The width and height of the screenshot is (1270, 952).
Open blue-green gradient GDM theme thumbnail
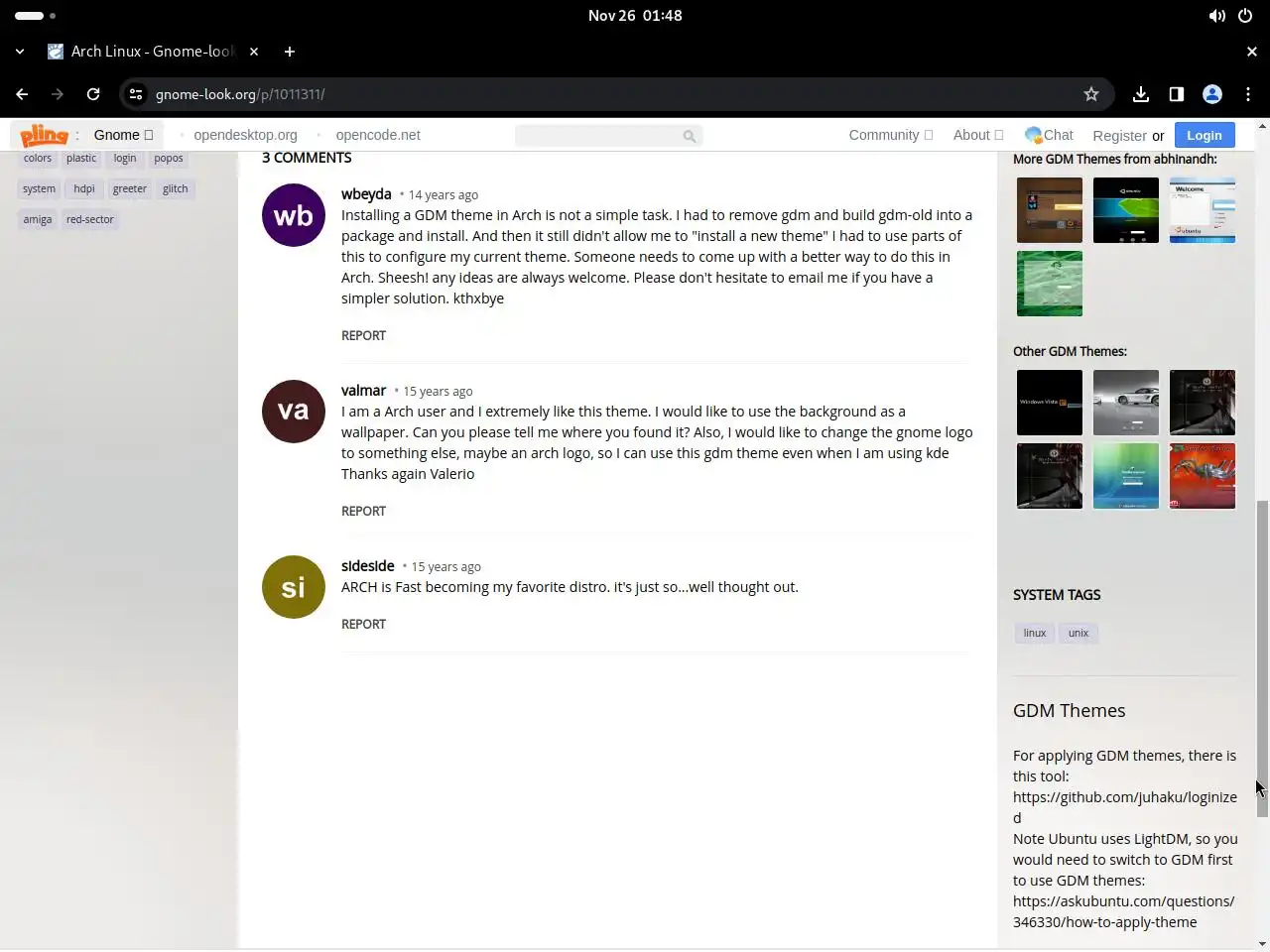(x=1126, y=476)
